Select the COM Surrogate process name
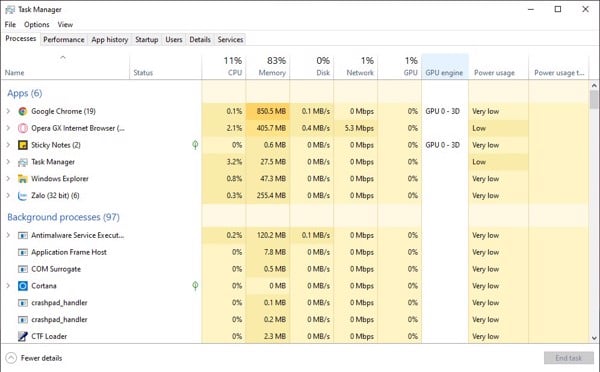The image size is (600, 372). pos(56,269)
